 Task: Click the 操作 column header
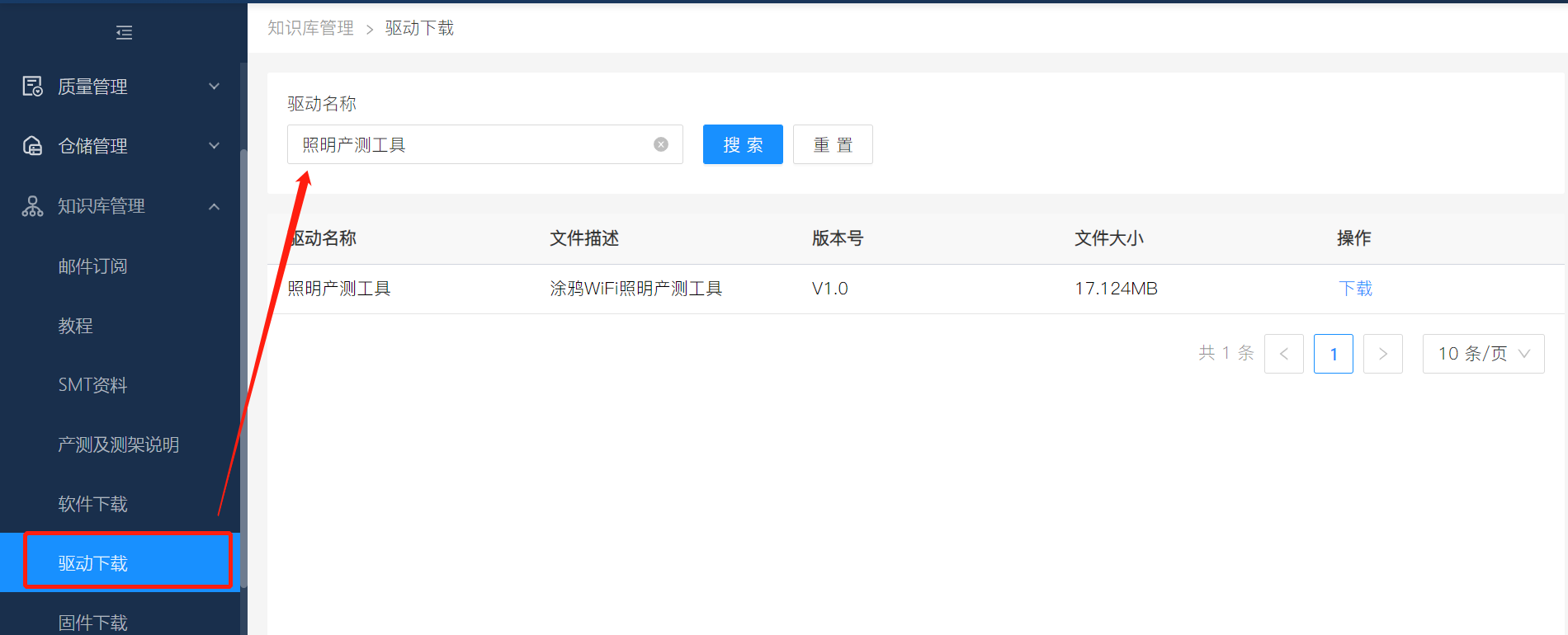[1354, 238]
